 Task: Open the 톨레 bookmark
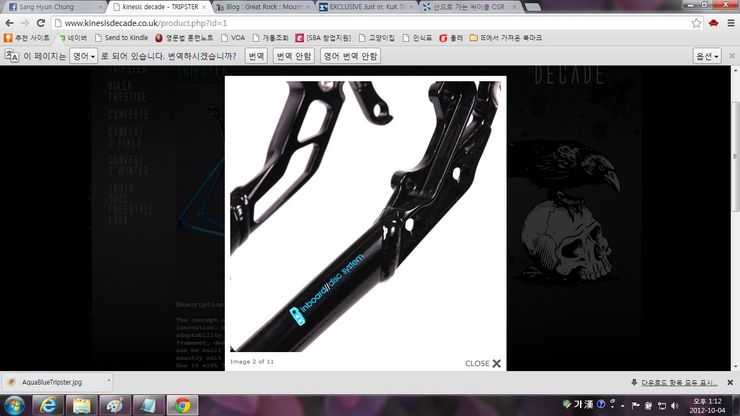click(451, 38)
